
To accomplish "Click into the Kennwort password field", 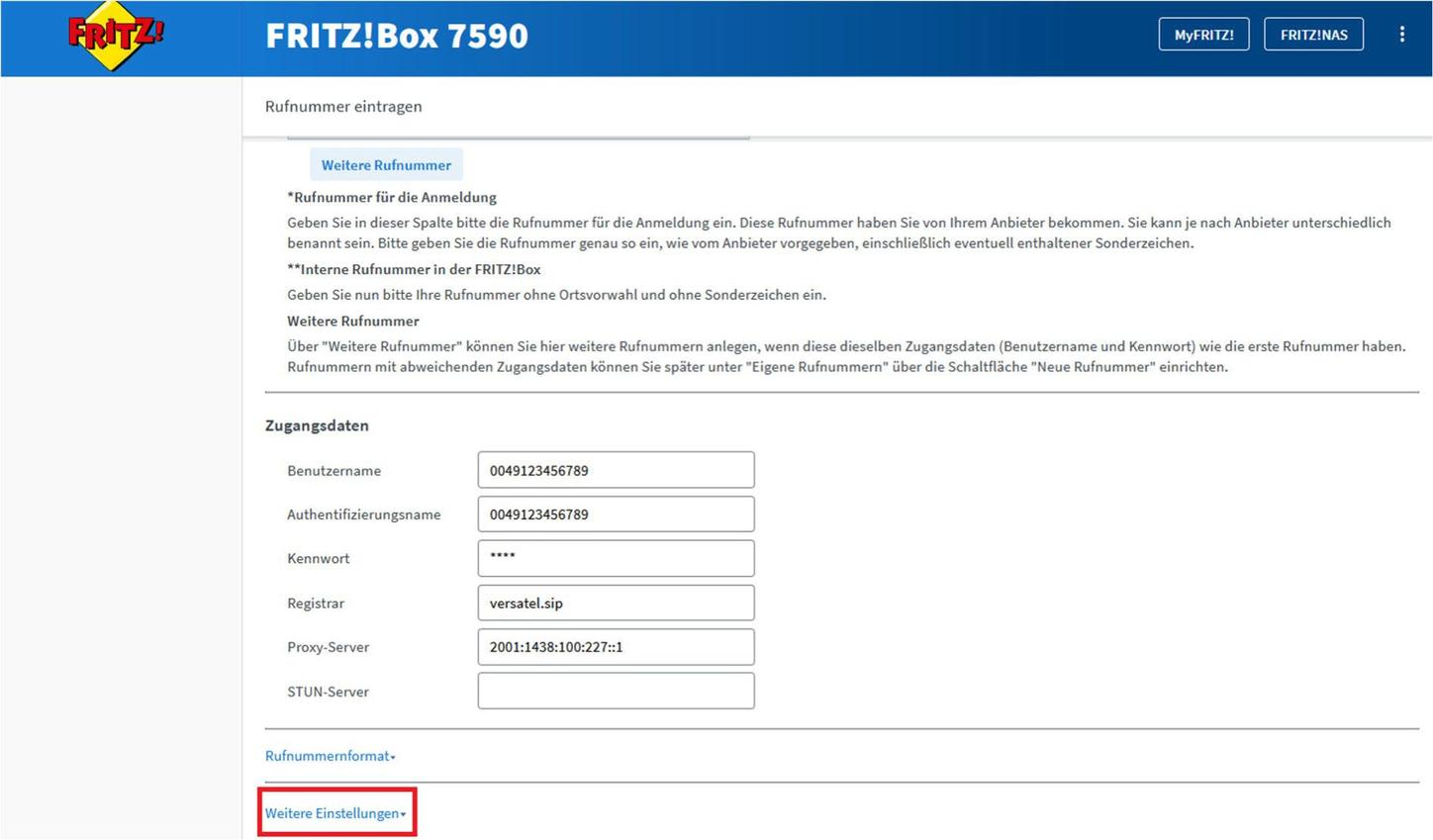I will [x=616, y=557].
